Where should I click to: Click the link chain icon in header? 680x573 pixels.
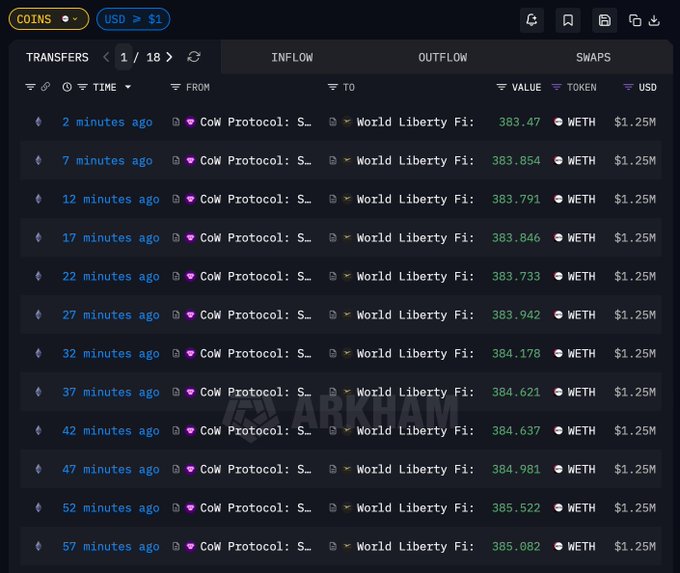45,87
